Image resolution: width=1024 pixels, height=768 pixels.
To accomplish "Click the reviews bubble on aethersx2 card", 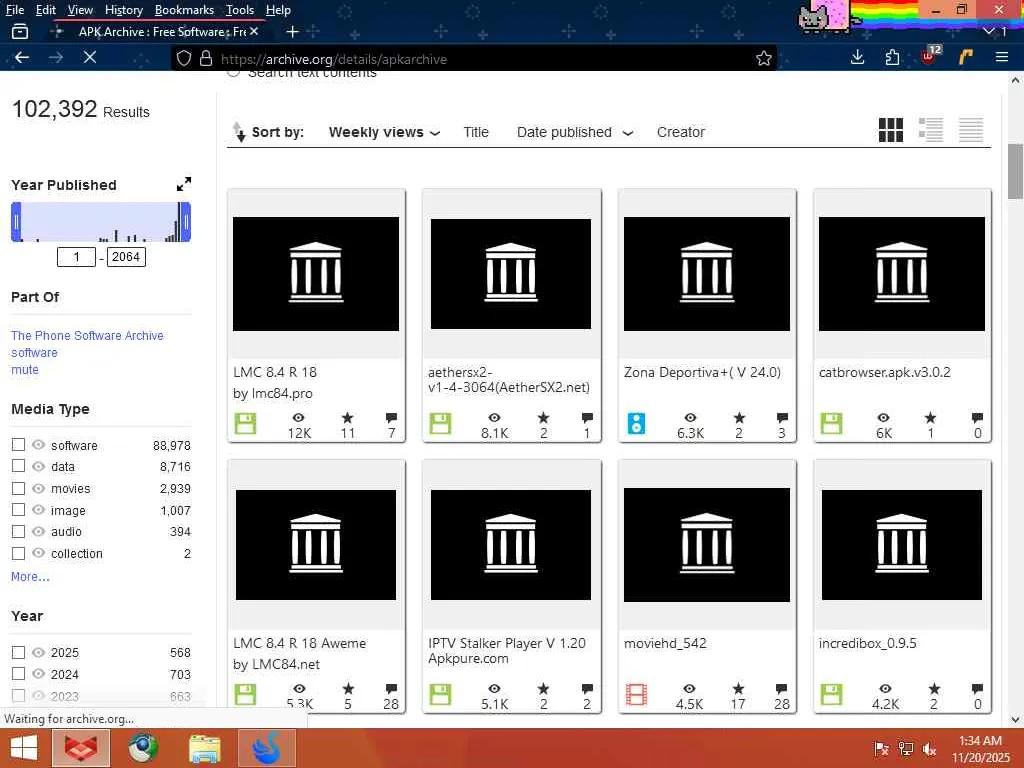I will tap(587, 418).
